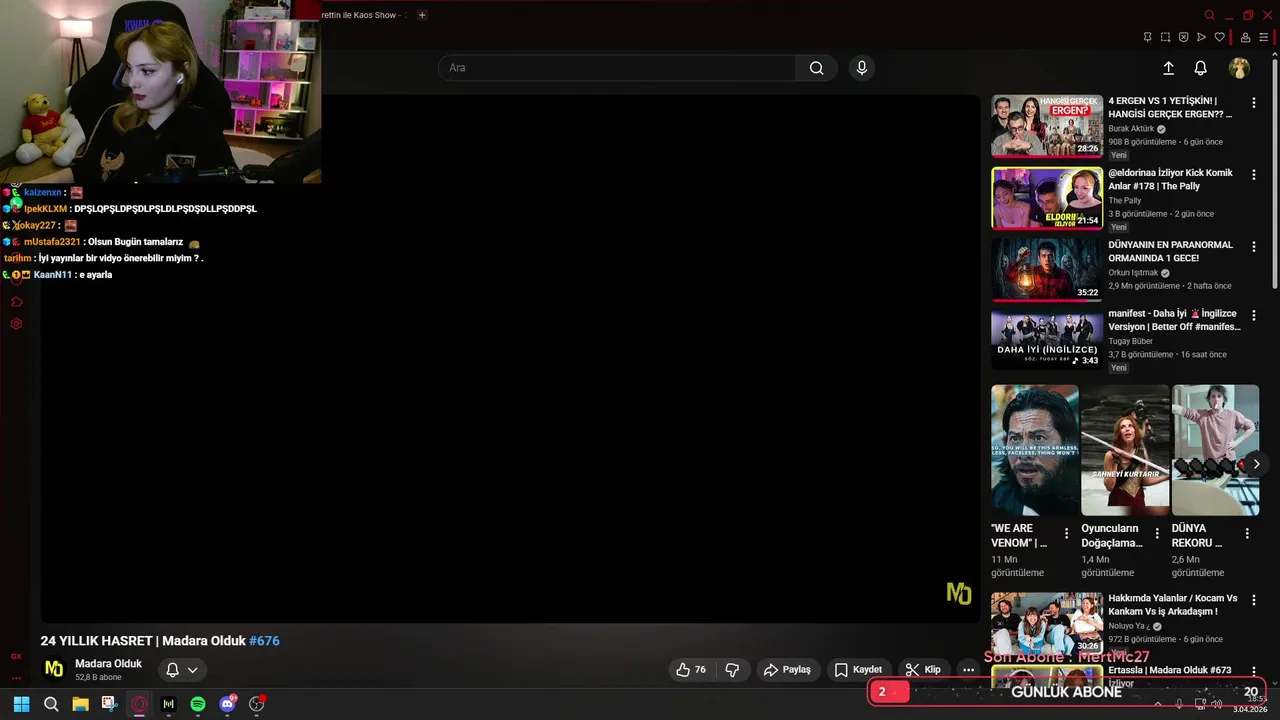Open Discord from the taskbar

pos(228,704)
